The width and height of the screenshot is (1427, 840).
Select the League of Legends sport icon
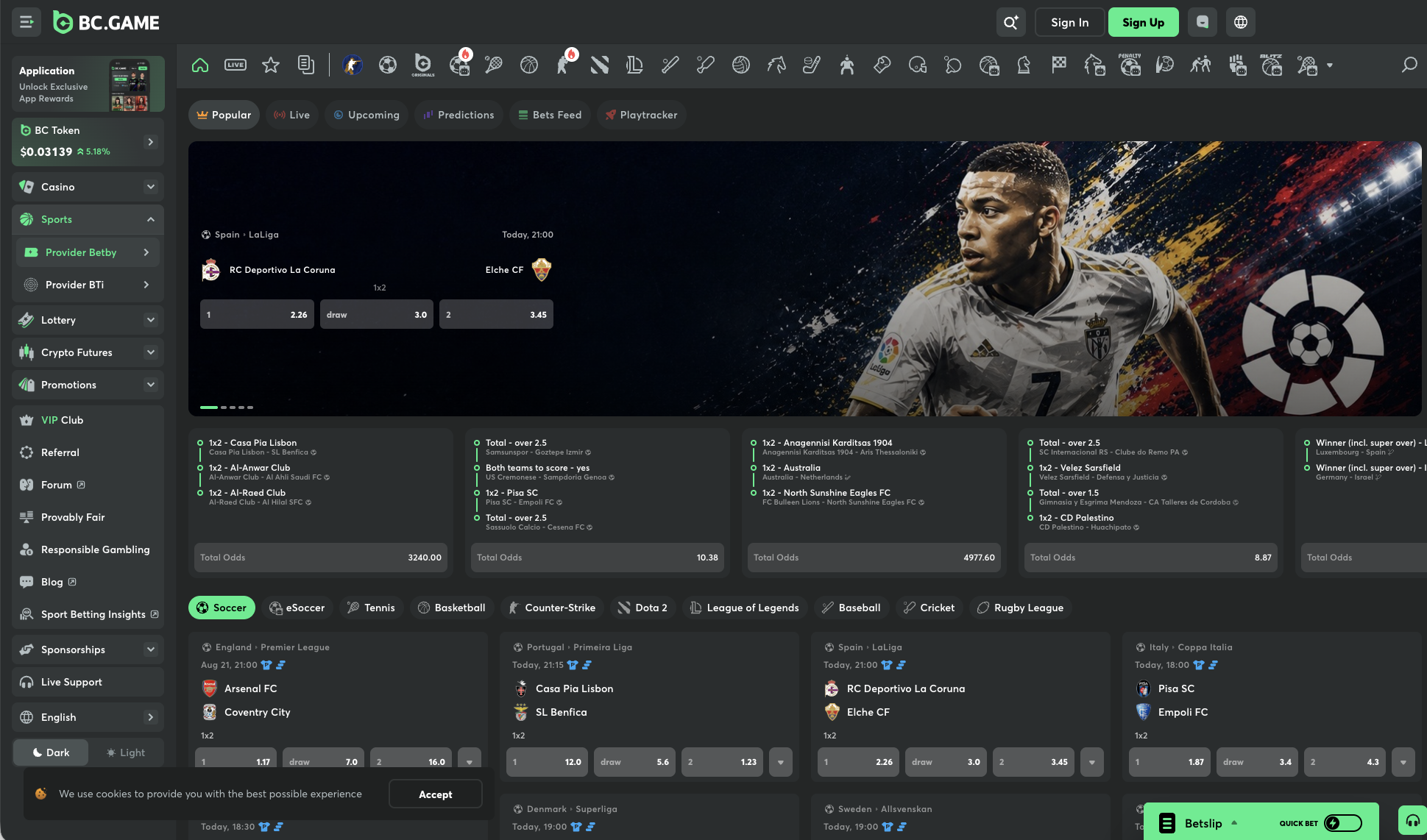tap(634, 65)
